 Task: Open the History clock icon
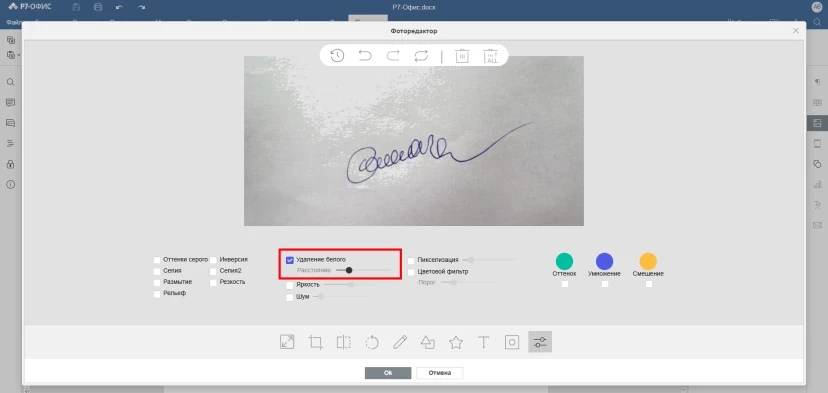tap(337, 55)
